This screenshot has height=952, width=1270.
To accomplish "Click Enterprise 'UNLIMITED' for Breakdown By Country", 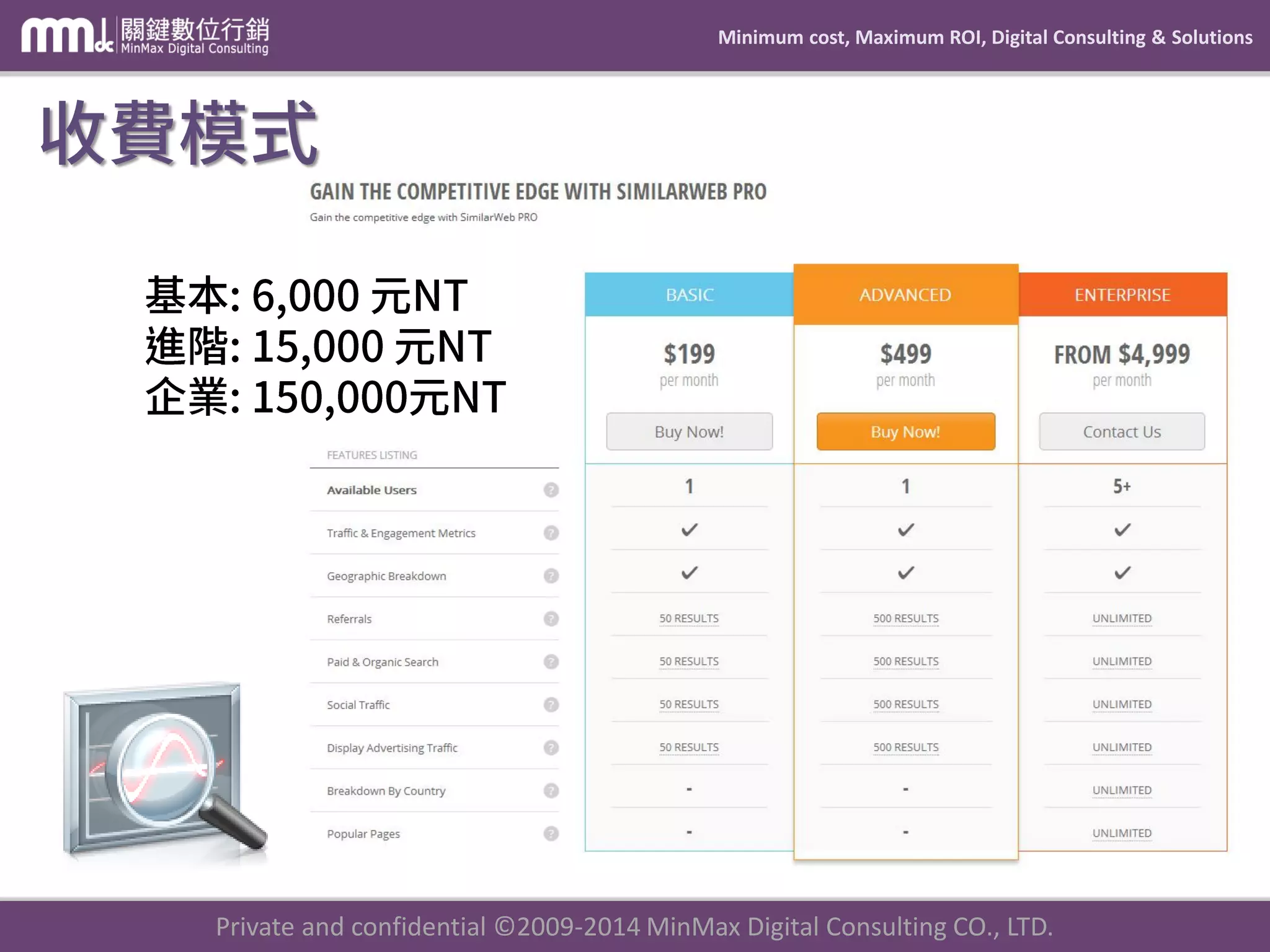I will 1122,790.
